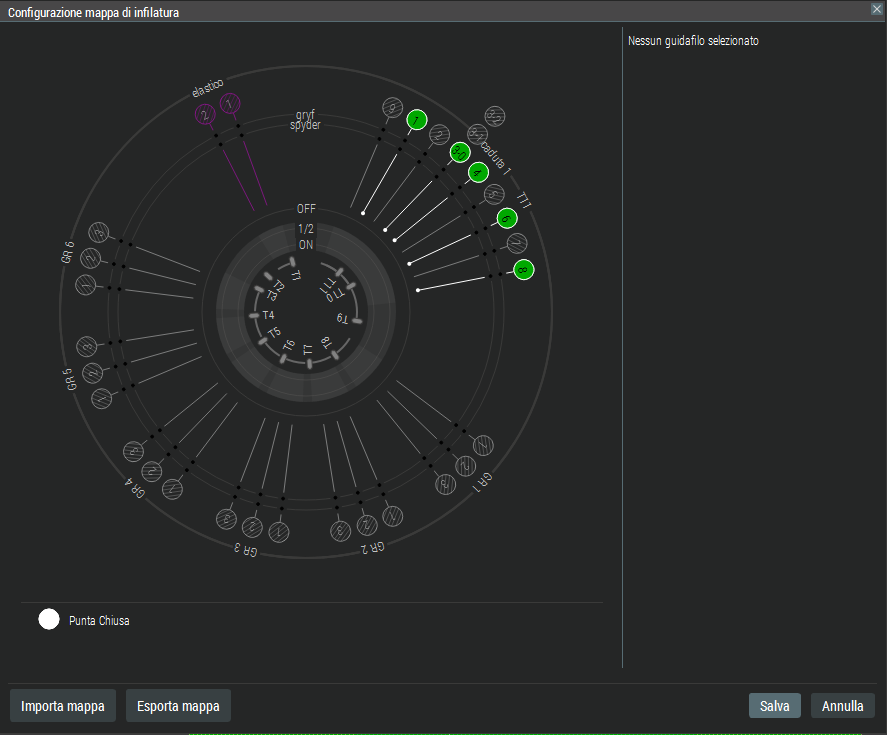Enable hatched yarn guide 7 in caduta 1
Image resolution: width=887 pixels, height=735 pixels.
[x=517, y=243]
